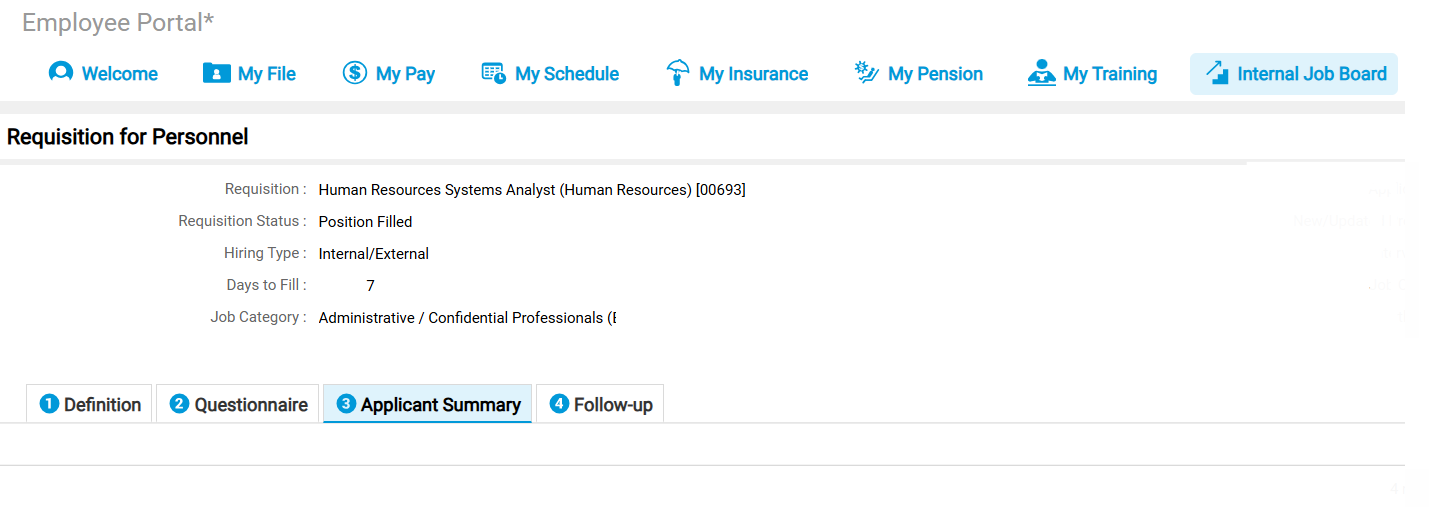Go to the Follow-up tab
The height and width of the screenshot is (513, 1429).
[x=600, y=404]
